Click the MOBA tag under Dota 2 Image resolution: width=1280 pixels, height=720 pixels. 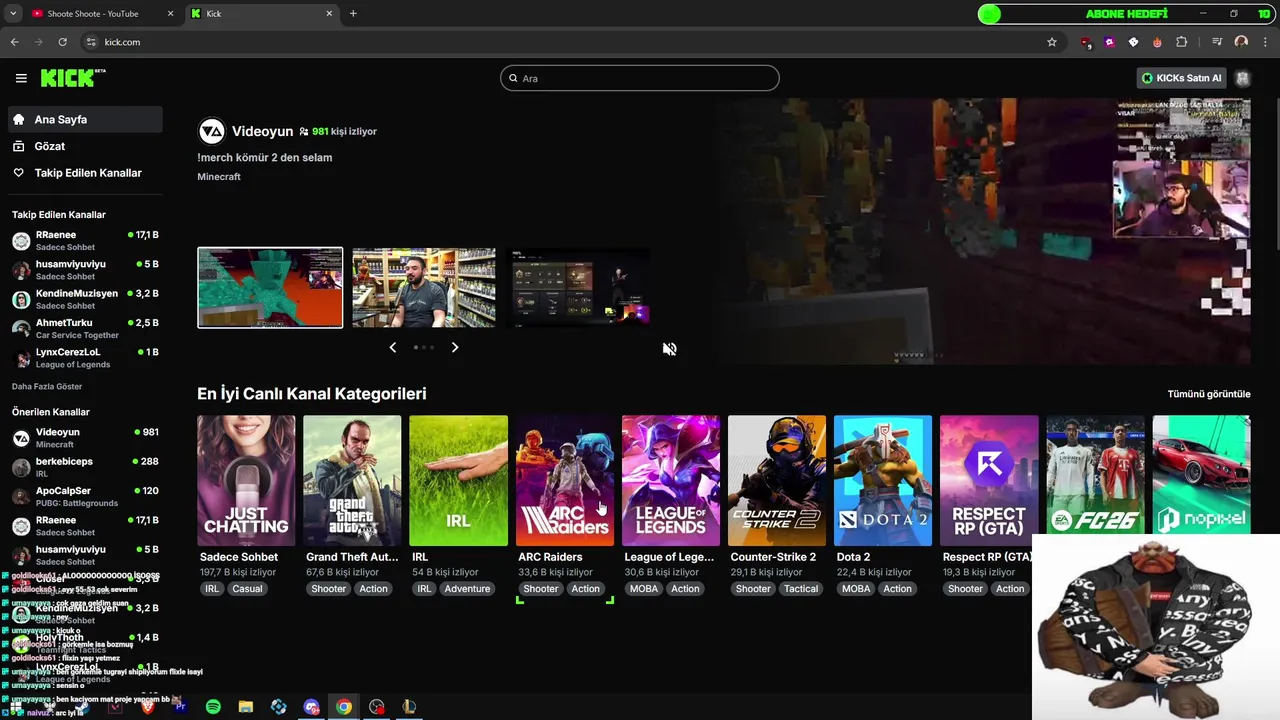[x=856, y=589]
